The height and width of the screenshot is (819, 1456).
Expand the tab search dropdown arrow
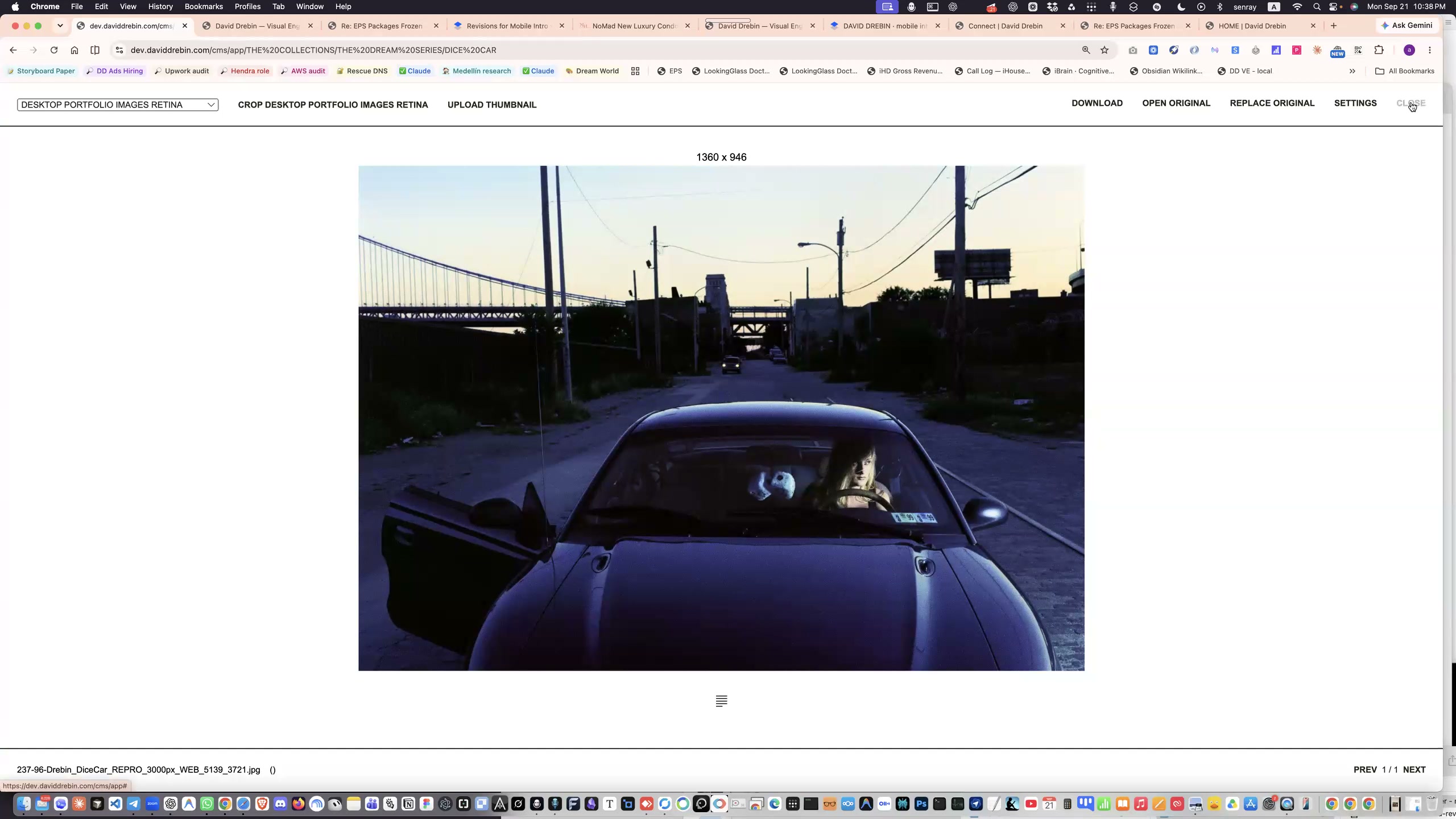pyautogui.click(x=60, y=26)
